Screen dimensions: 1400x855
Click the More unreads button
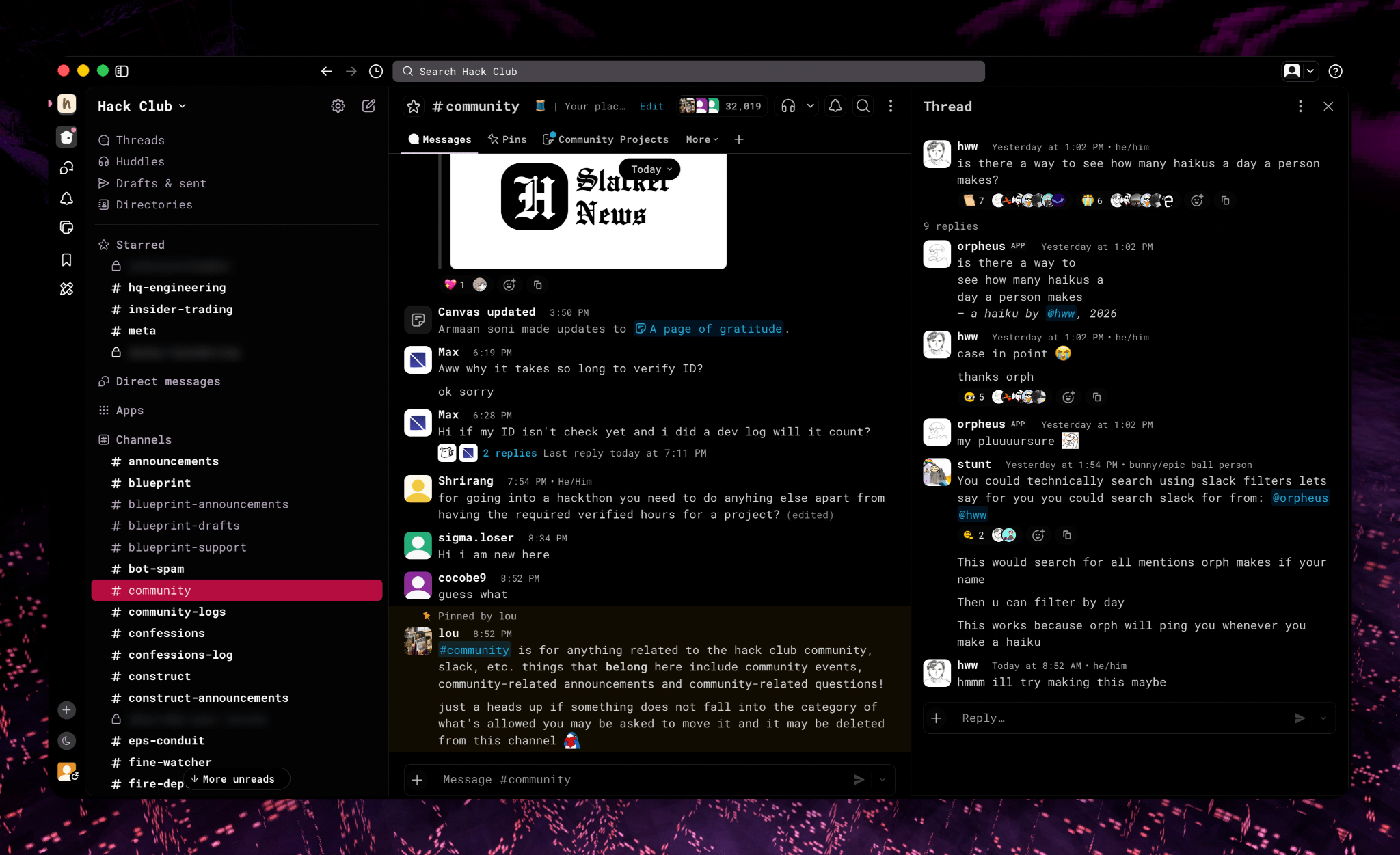coord(237,779)
